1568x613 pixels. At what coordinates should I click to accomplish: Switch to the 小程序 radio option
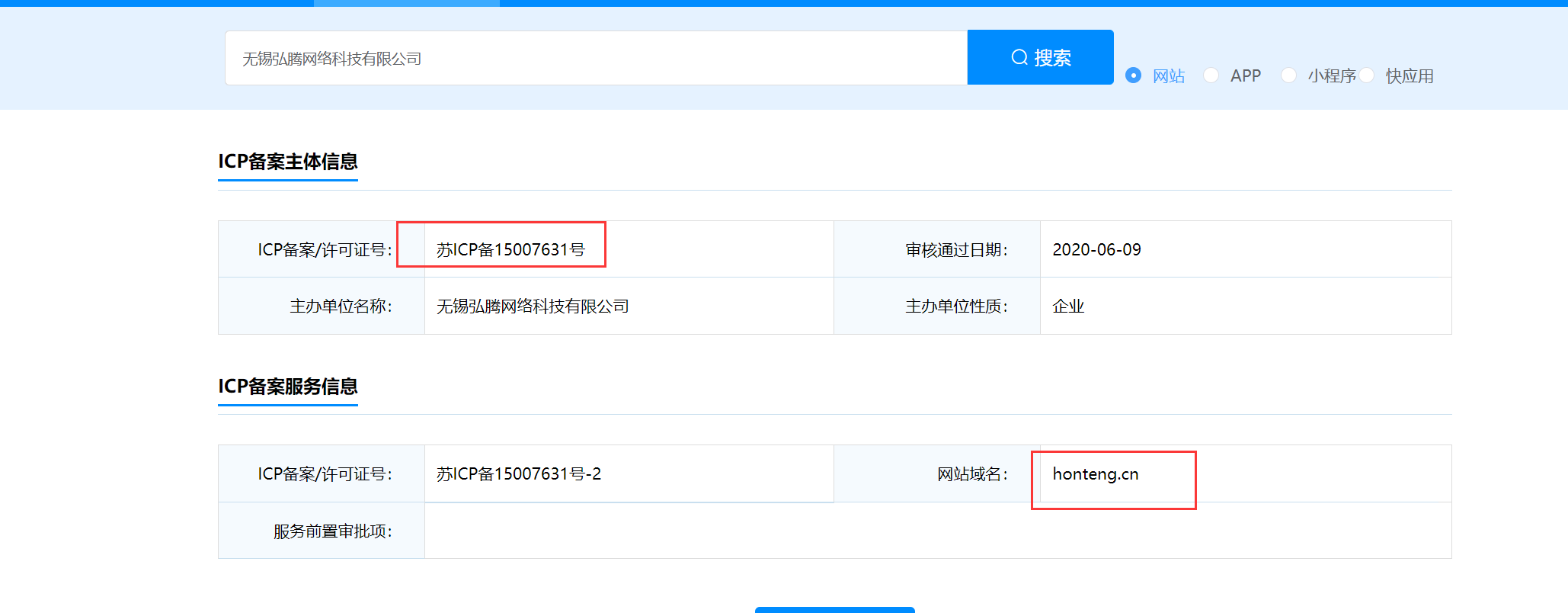1288,75
